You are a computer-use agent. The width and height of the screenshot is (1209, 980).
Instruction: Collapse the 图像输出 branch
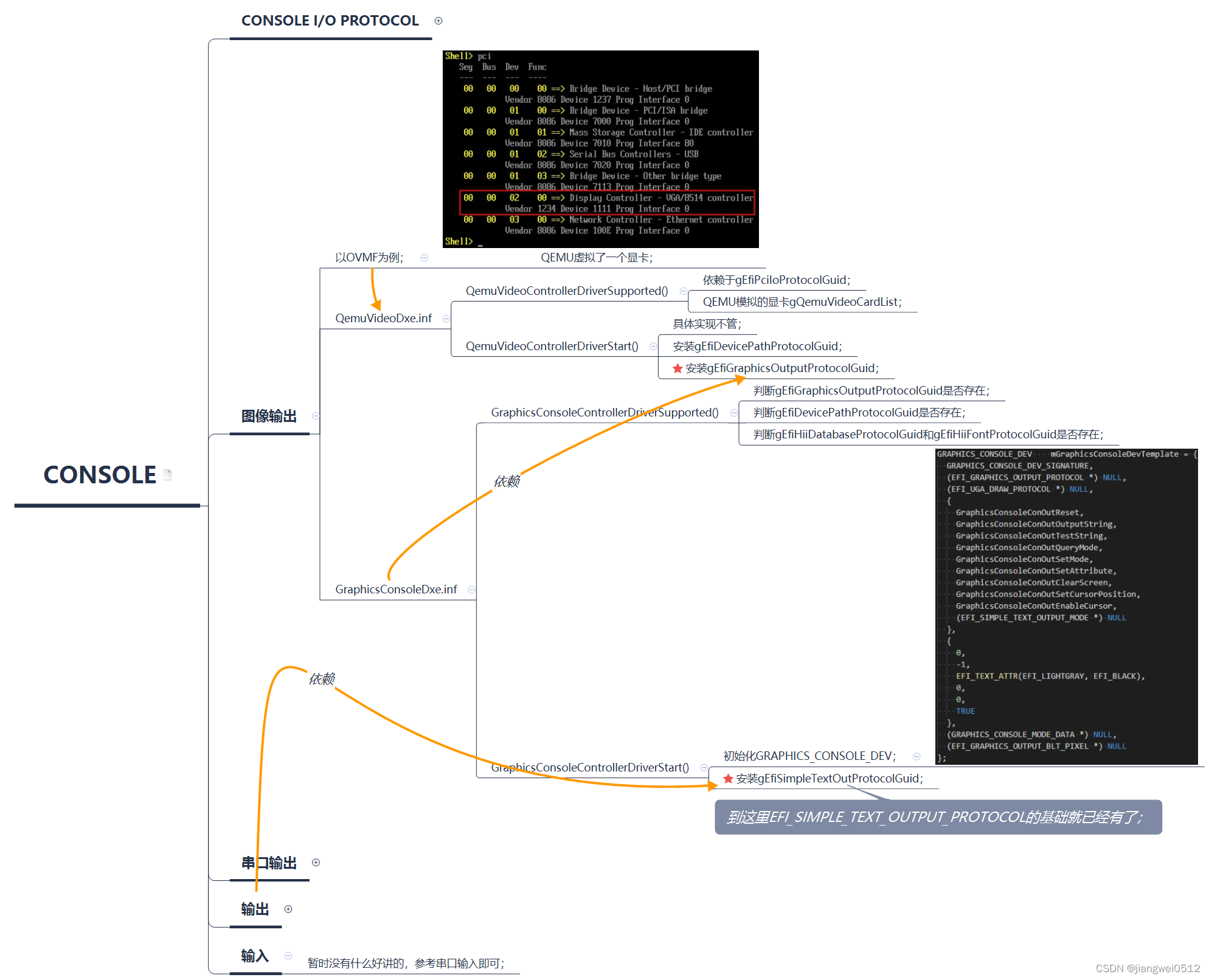(x=316, y=416)
